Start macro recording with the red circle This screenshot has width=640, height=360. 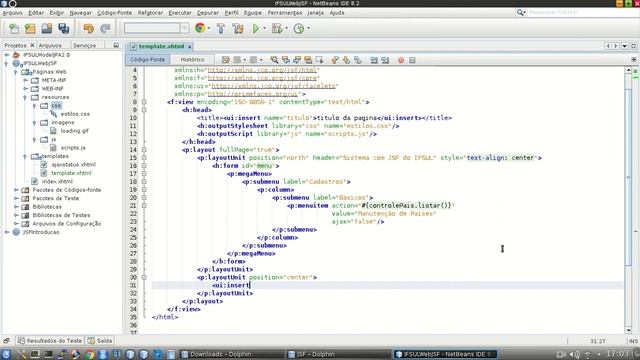pyautogui.click(x=401, y=60)
